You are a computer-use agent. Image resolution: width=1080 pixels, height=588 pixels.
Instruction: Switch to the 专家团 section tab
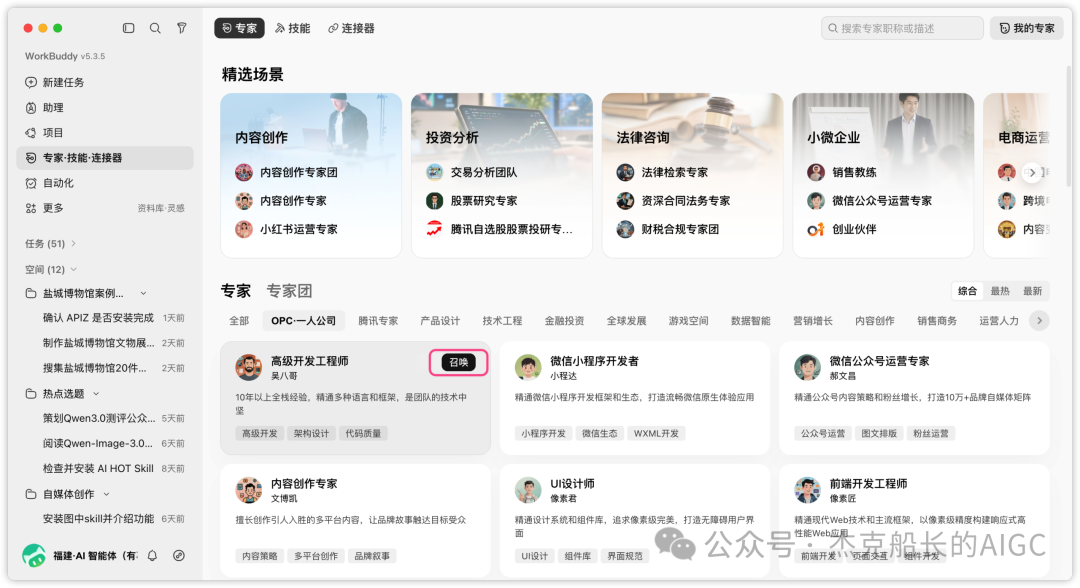pyautogui.click(x=289, y=291)
